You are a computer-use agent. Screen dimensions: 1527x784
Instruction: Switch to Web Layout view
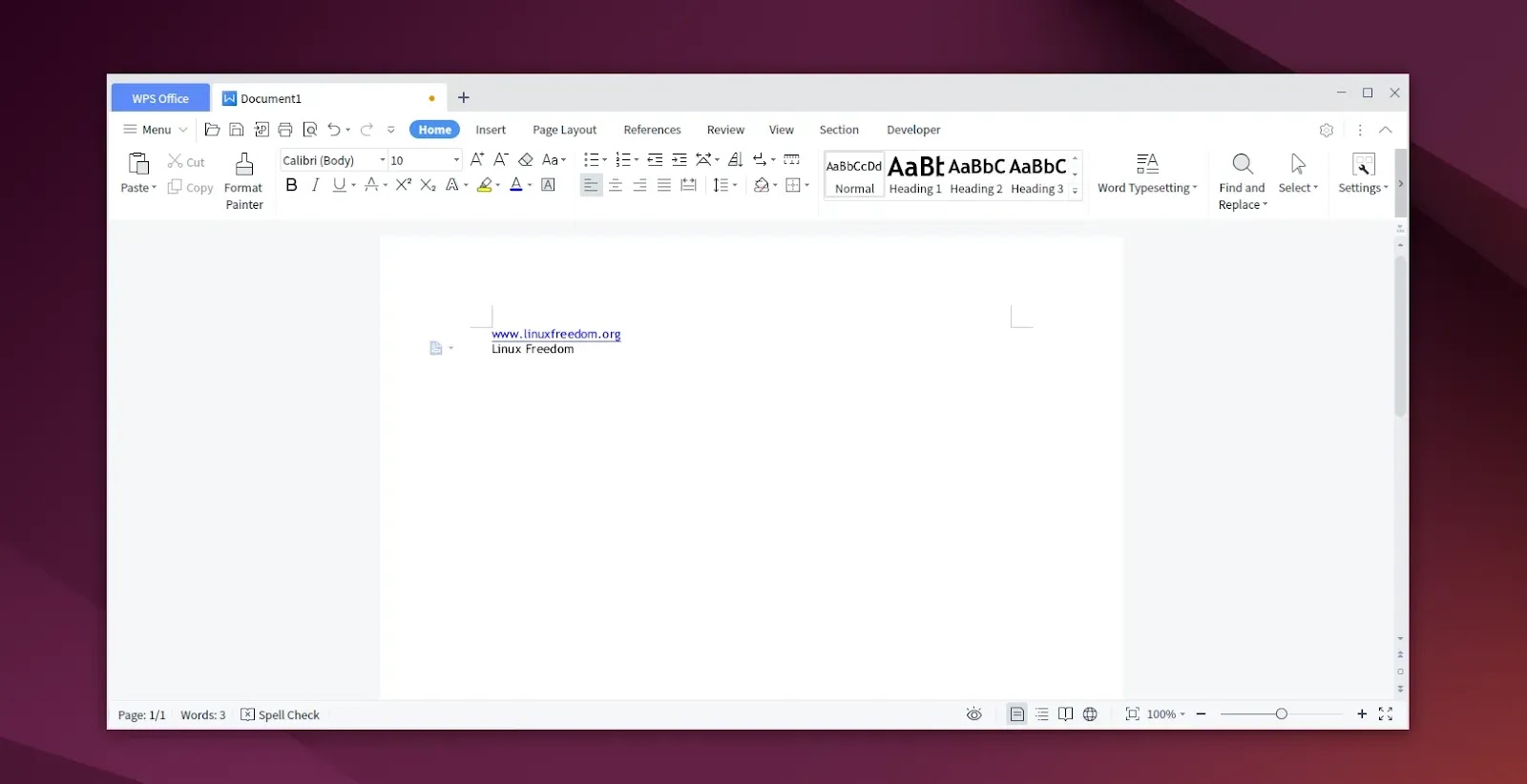(x=1090, y=713)
